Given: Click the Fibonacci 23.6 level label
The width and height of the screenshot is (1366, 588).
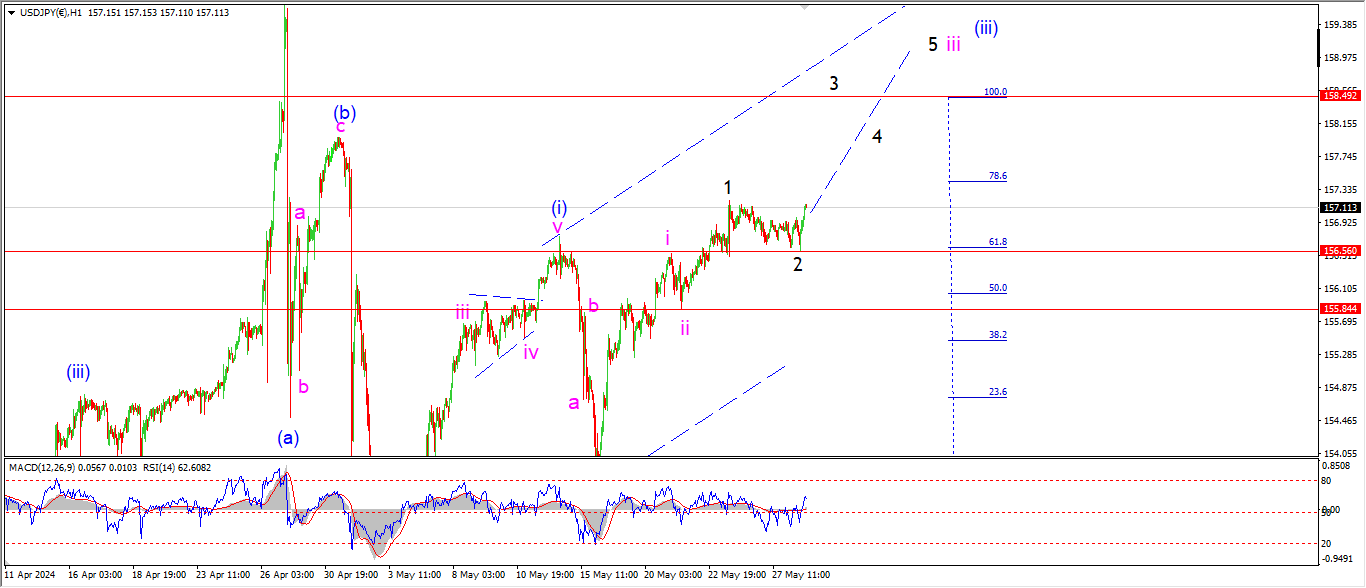Looking at the screenshot, I should (x=997, y=392).
